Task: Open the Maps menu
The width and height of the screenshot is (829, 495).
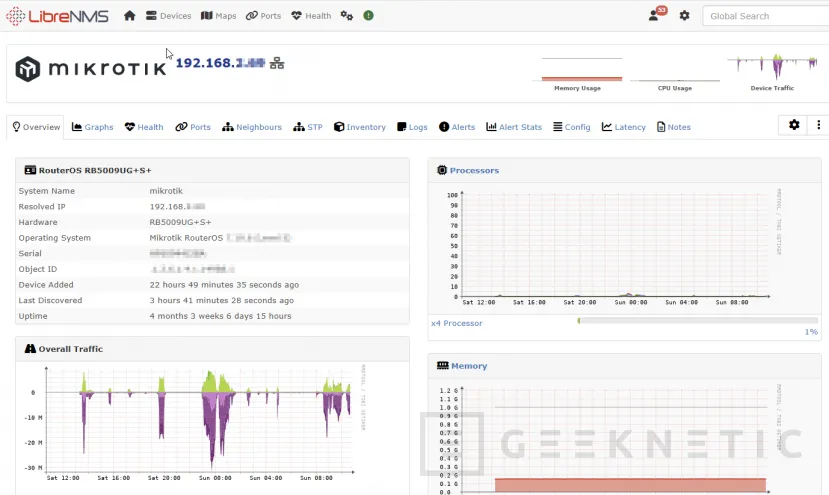Action: (218, 16)
